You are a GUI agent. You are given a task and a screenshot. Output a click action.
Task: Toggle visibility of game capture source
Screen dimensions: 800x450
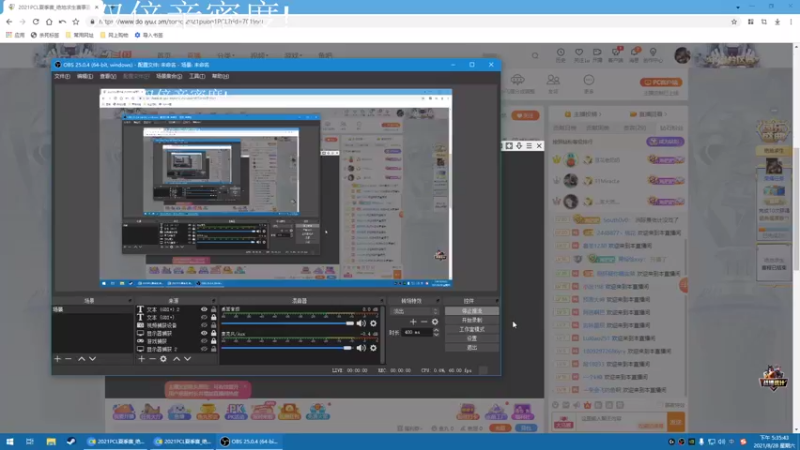204,341
